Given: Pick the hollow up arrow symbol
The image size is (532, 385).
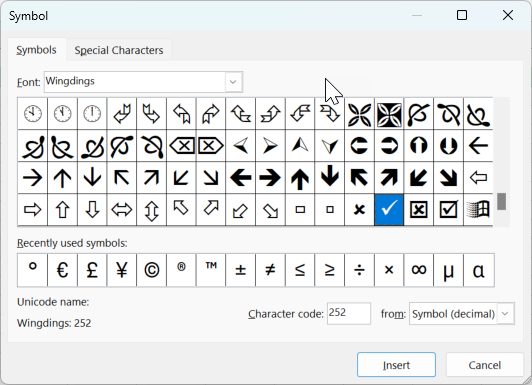Looking at the screenshot, I should click(x=62, y=210).
